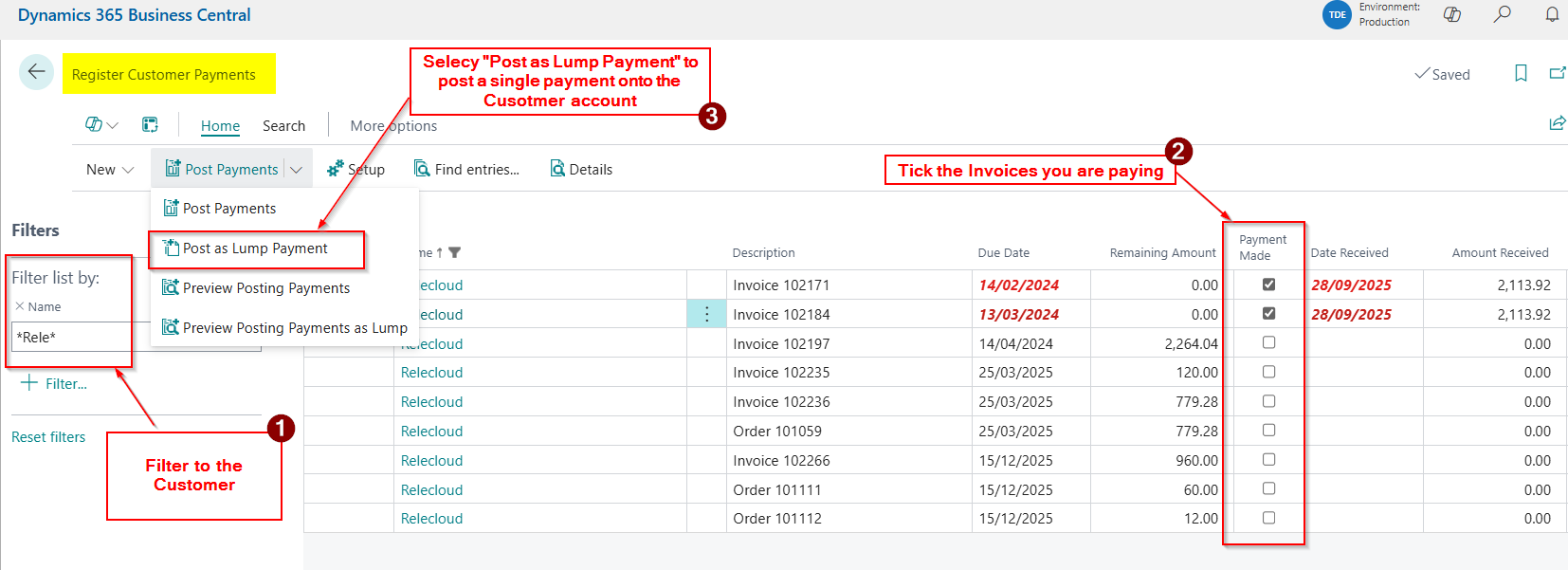The width and height of the screenshot is (1568, 570).
Task: Expand the New dropdown
Action: pos(110,170)
